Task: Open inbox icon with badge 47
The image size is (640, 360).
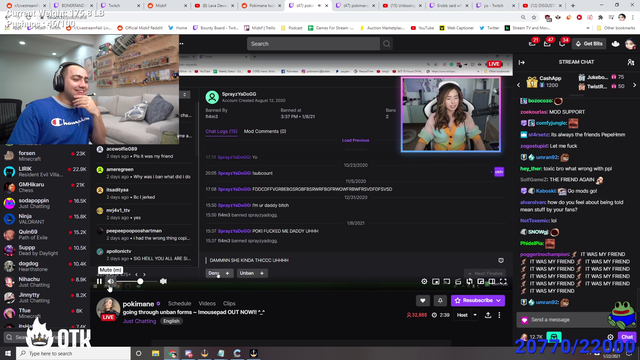Action: tap(547, 43)
